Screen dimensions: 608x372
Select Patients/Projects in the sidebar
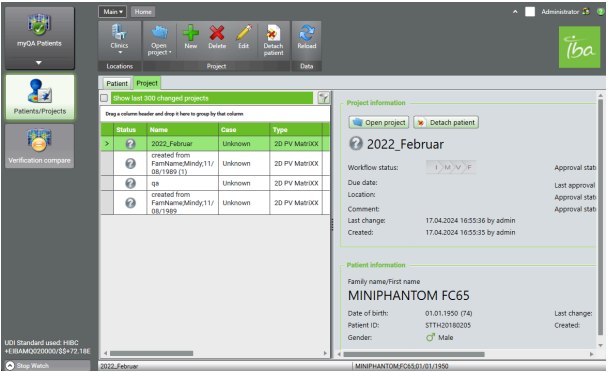point(40,97)
